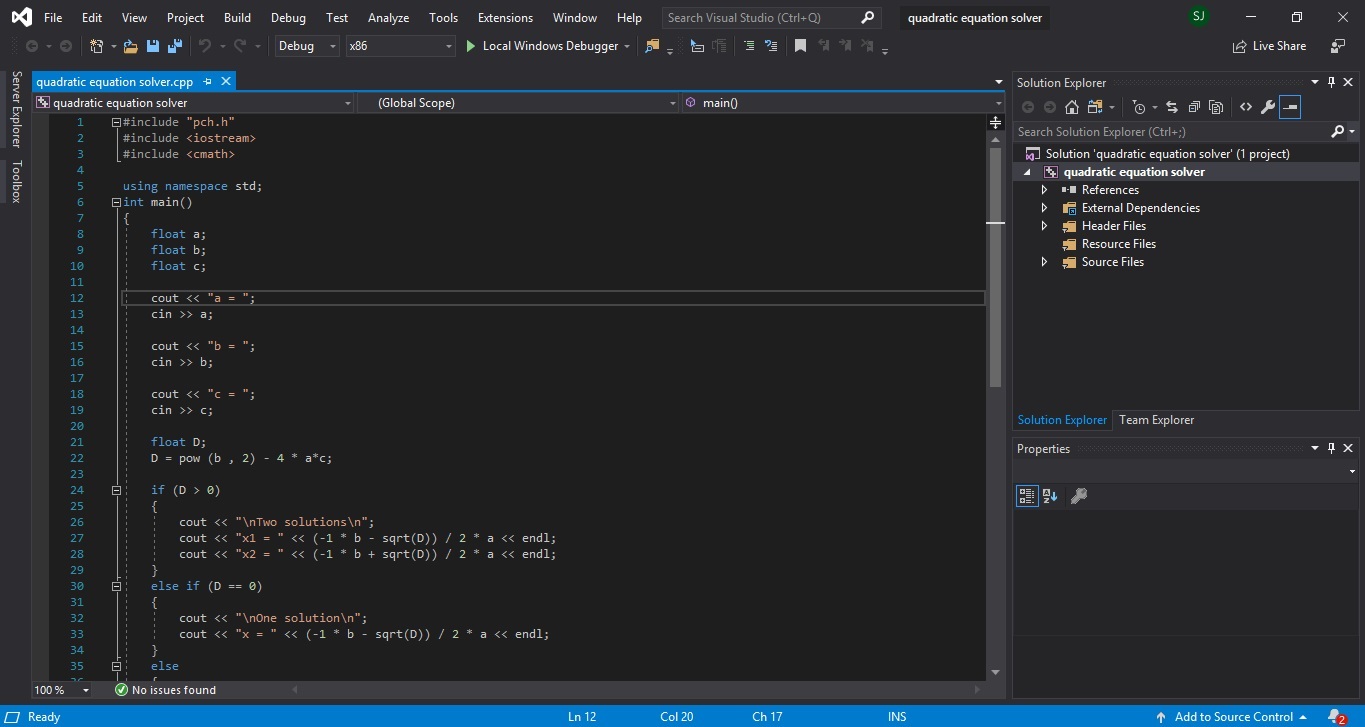This screenshot has height=727, width=1365.
Task: Toggle auto-hide pin on the Properties panel
Action: 1331,449
